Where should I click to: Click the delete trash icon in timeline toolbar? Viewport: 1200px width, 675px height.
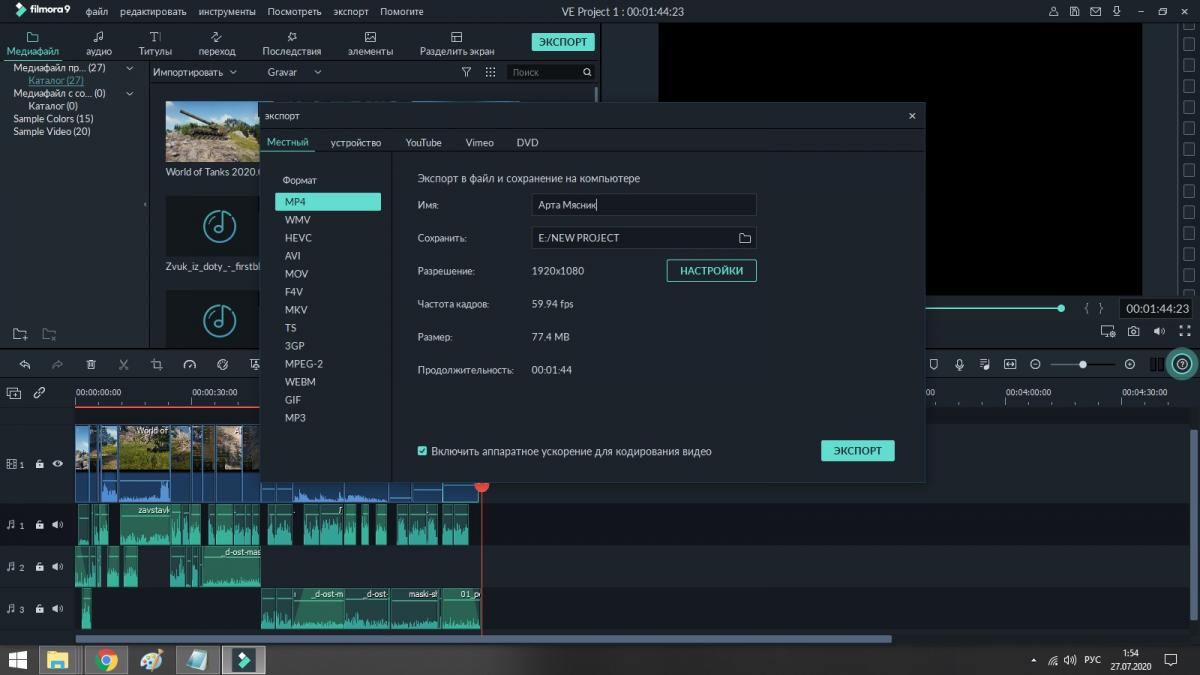[91, 365]
